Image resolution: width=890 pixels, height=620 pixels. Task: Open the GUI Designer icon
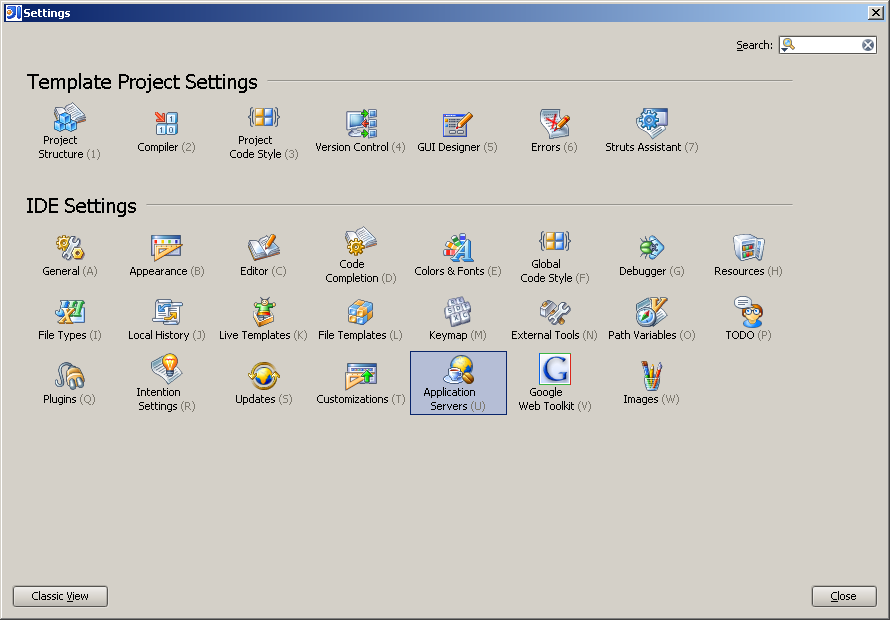coord(457,124)
